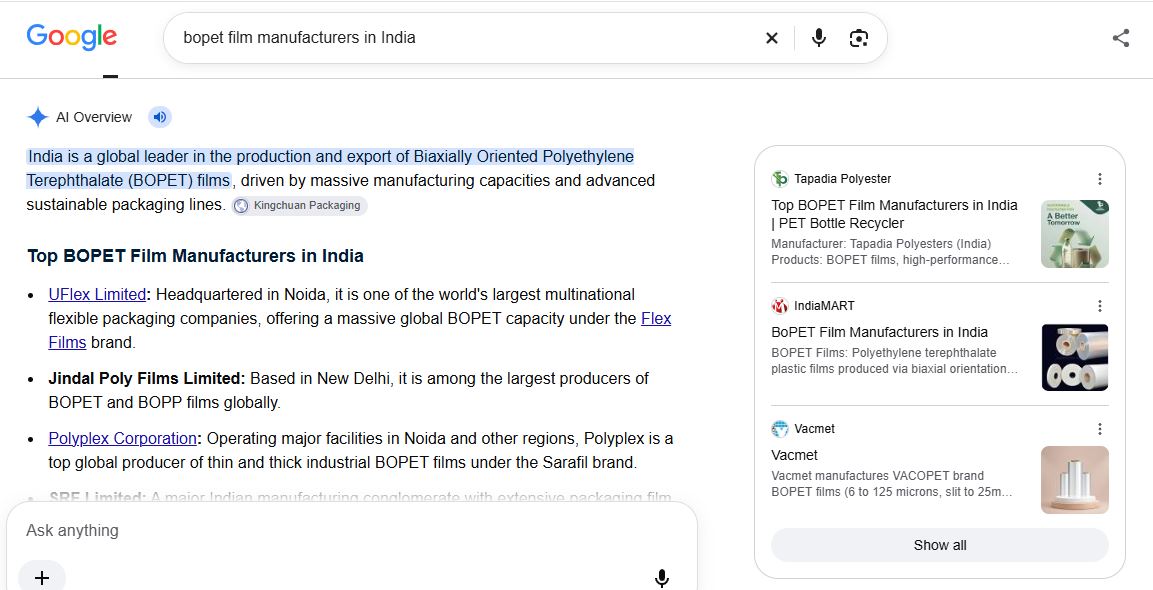1153x590 pixels.
Task: Click the Vacmet favicon
Action: [779, 429]
